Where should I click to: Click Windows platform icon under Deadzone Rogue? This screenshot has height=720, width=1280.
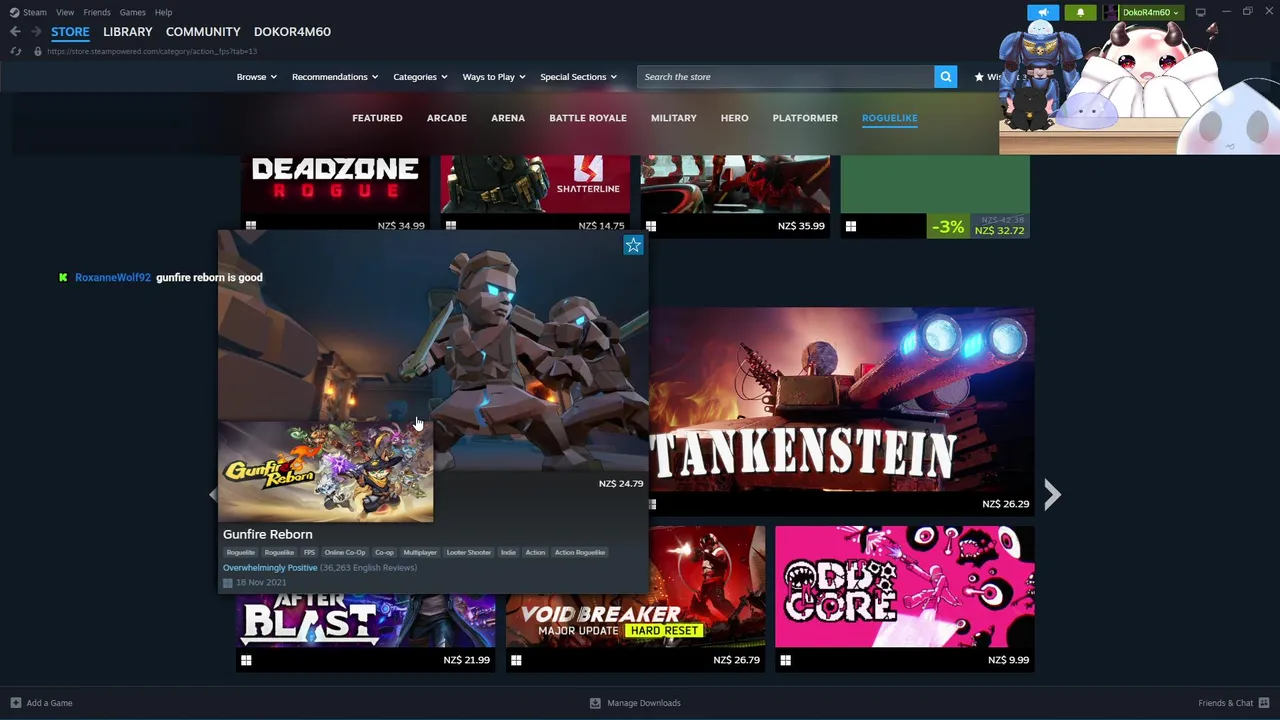click(x=251, y=226)
